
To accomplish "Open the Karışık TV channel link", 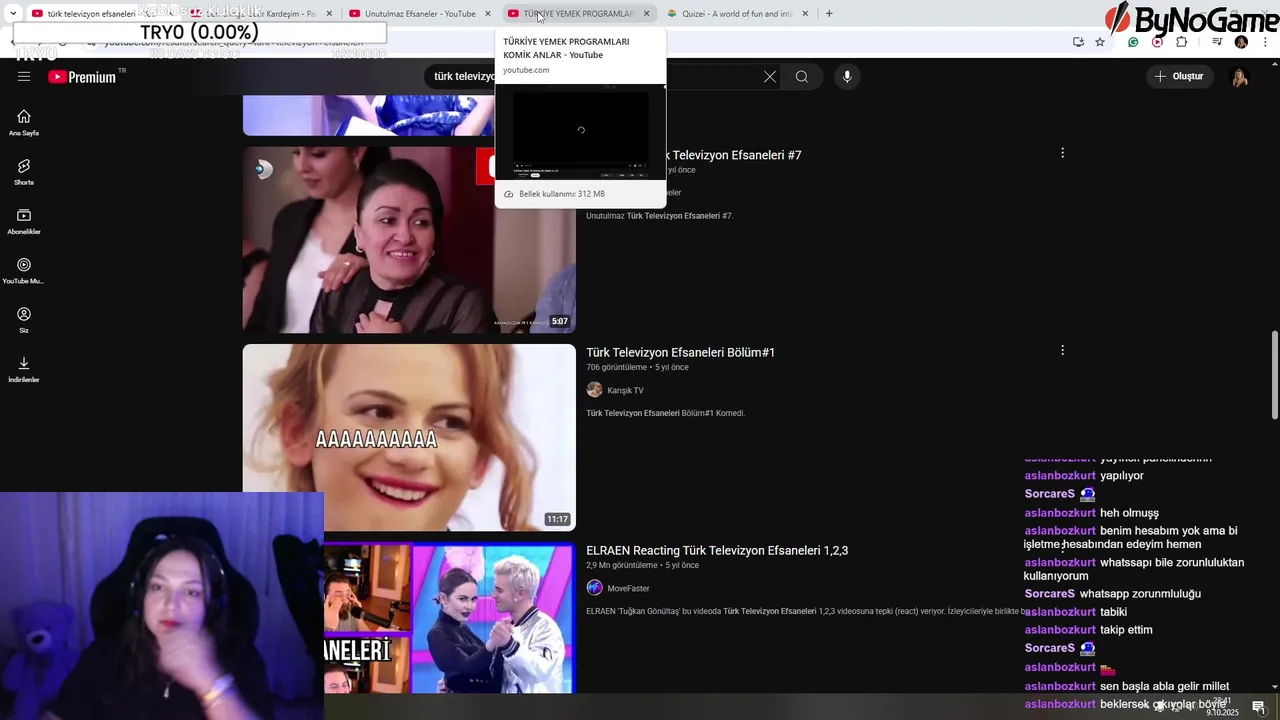I will point(625,390).
